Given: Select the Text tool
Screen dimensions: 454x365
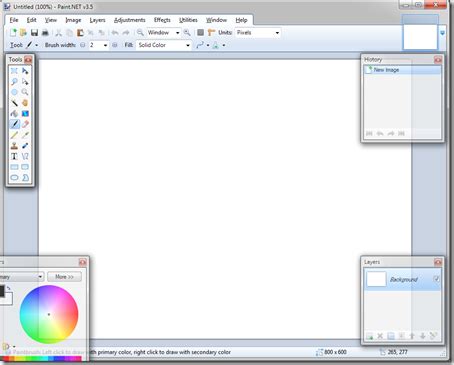Looking at the screenshot, I should [14, 156].
